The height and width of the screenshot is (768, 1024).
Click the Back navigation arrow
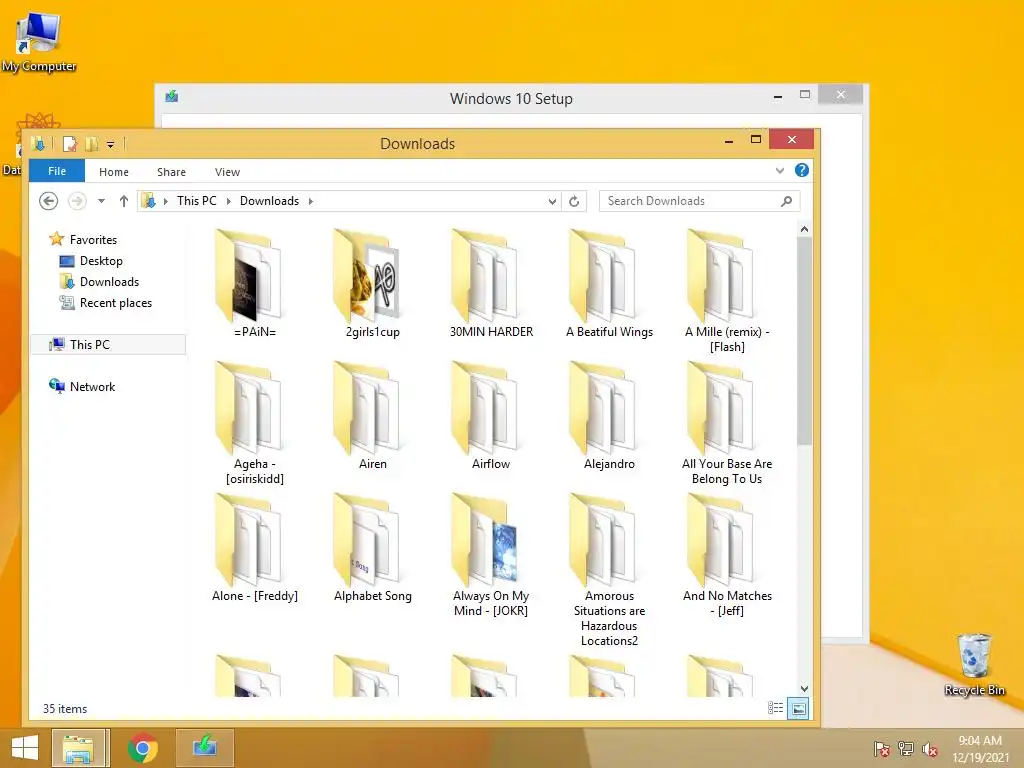(48, 201)
